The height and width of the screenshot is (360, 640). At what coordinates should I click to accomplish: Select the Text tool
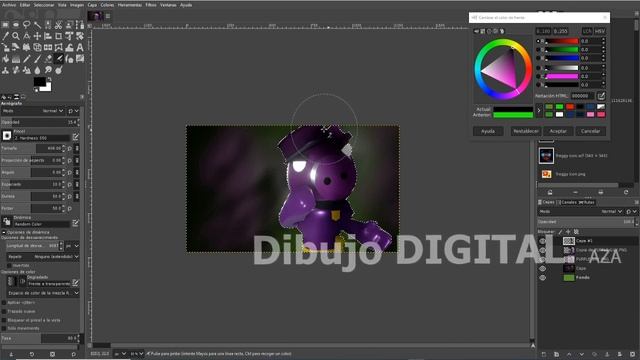(80, 47)
